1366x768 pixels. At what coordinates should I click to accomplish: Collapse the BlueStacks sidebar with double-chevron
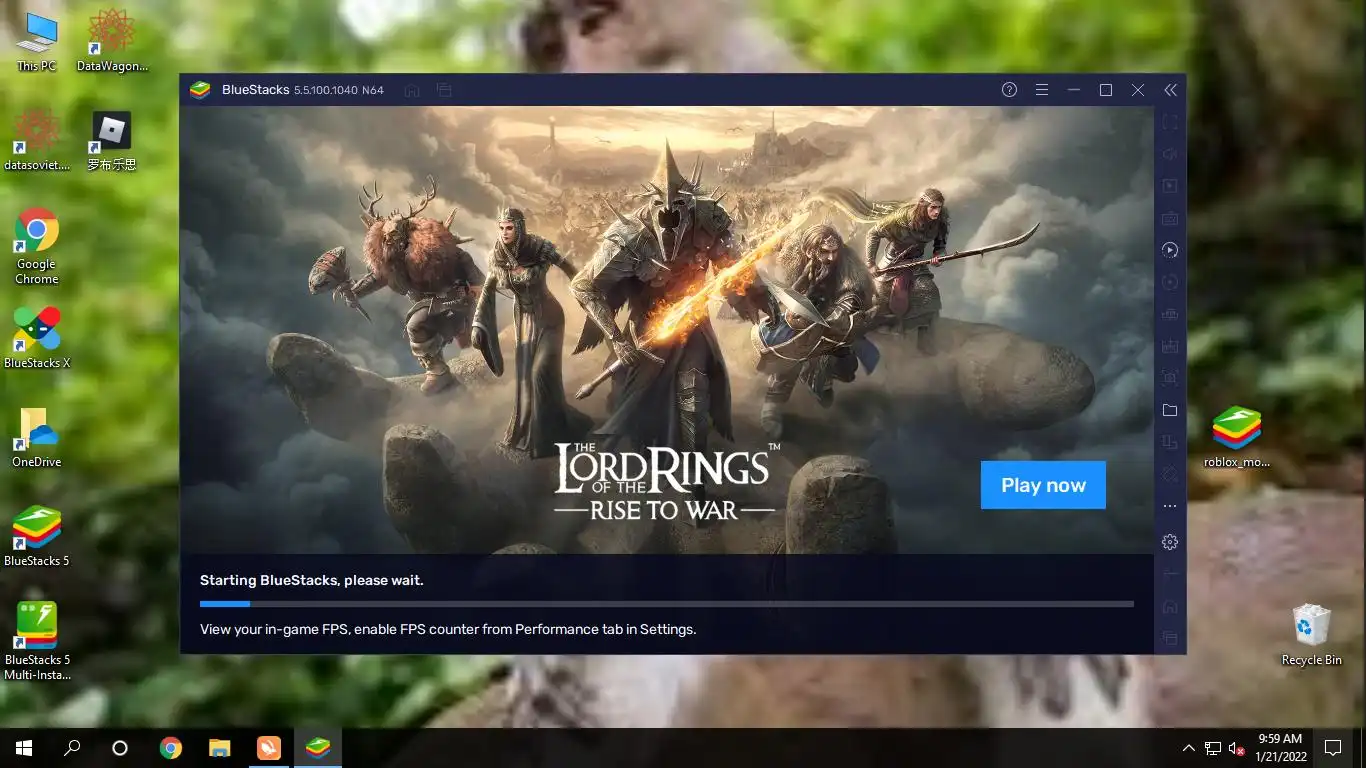[1170, 90]
